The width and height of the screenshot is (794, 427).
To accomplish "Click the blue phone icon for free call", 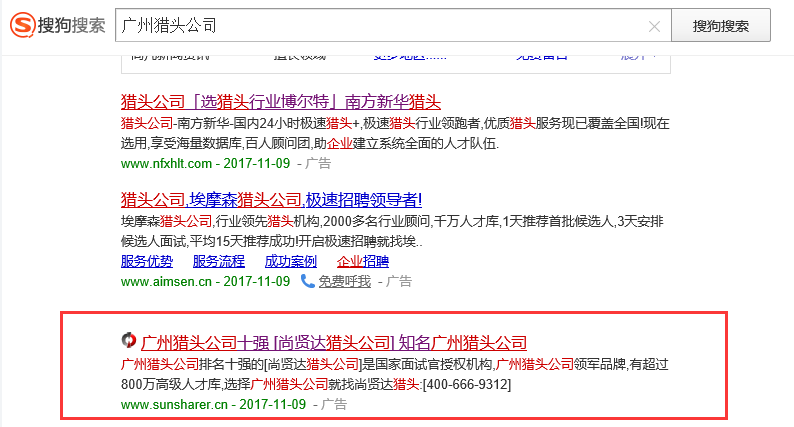I will point(308,282).
